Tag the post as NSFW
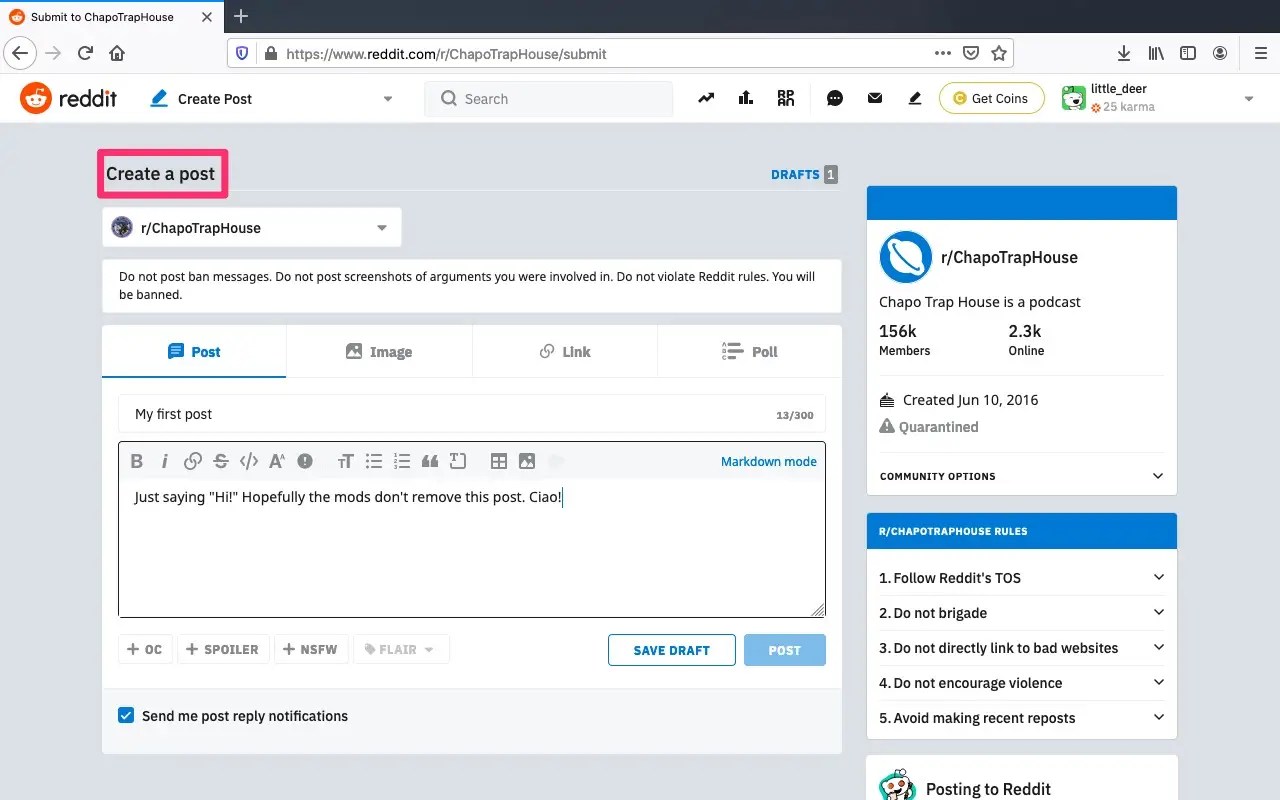The height and width of the screenshot is (800, 1280). click(311, 649)
